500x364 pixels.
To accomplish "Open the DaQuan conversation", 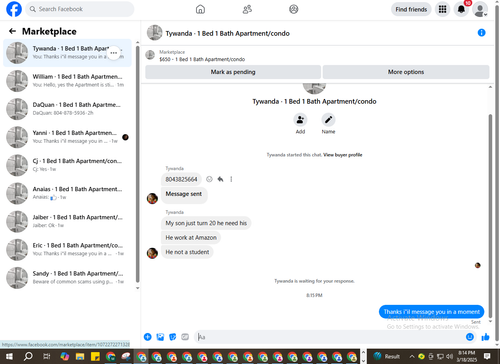I will [67, 109].
